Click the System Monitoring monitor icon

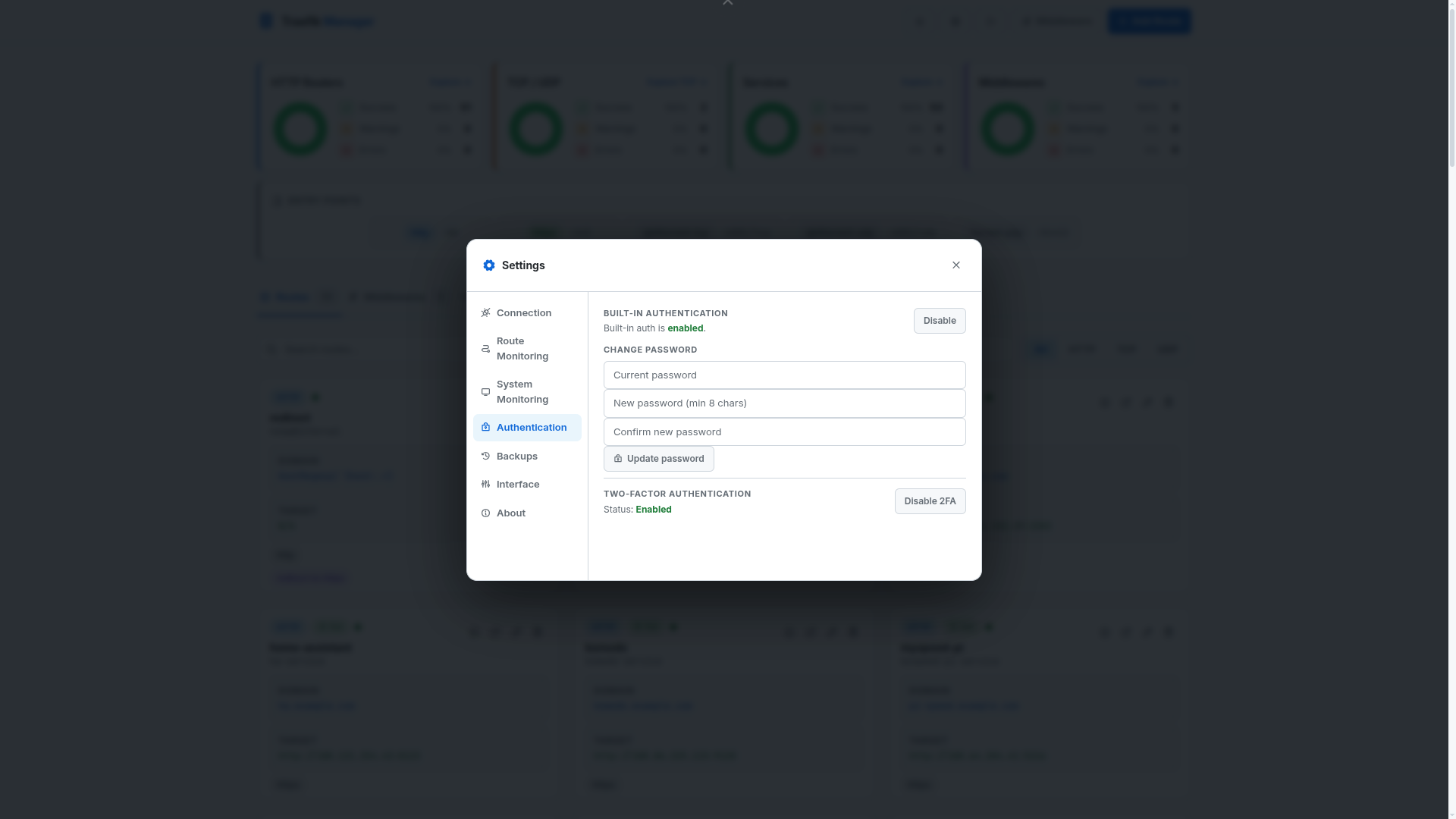(485, 392)
